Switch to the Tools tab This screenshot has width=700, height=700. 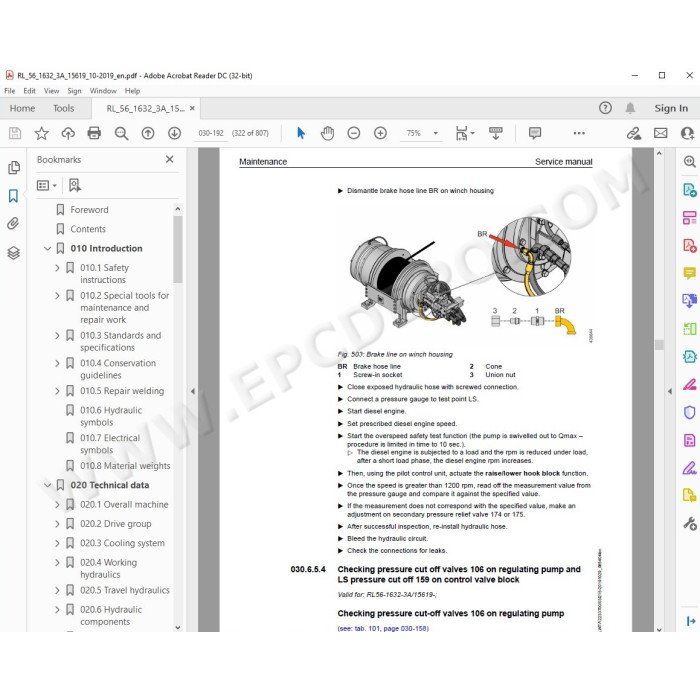pyautogui.click(x=63, y=108)
